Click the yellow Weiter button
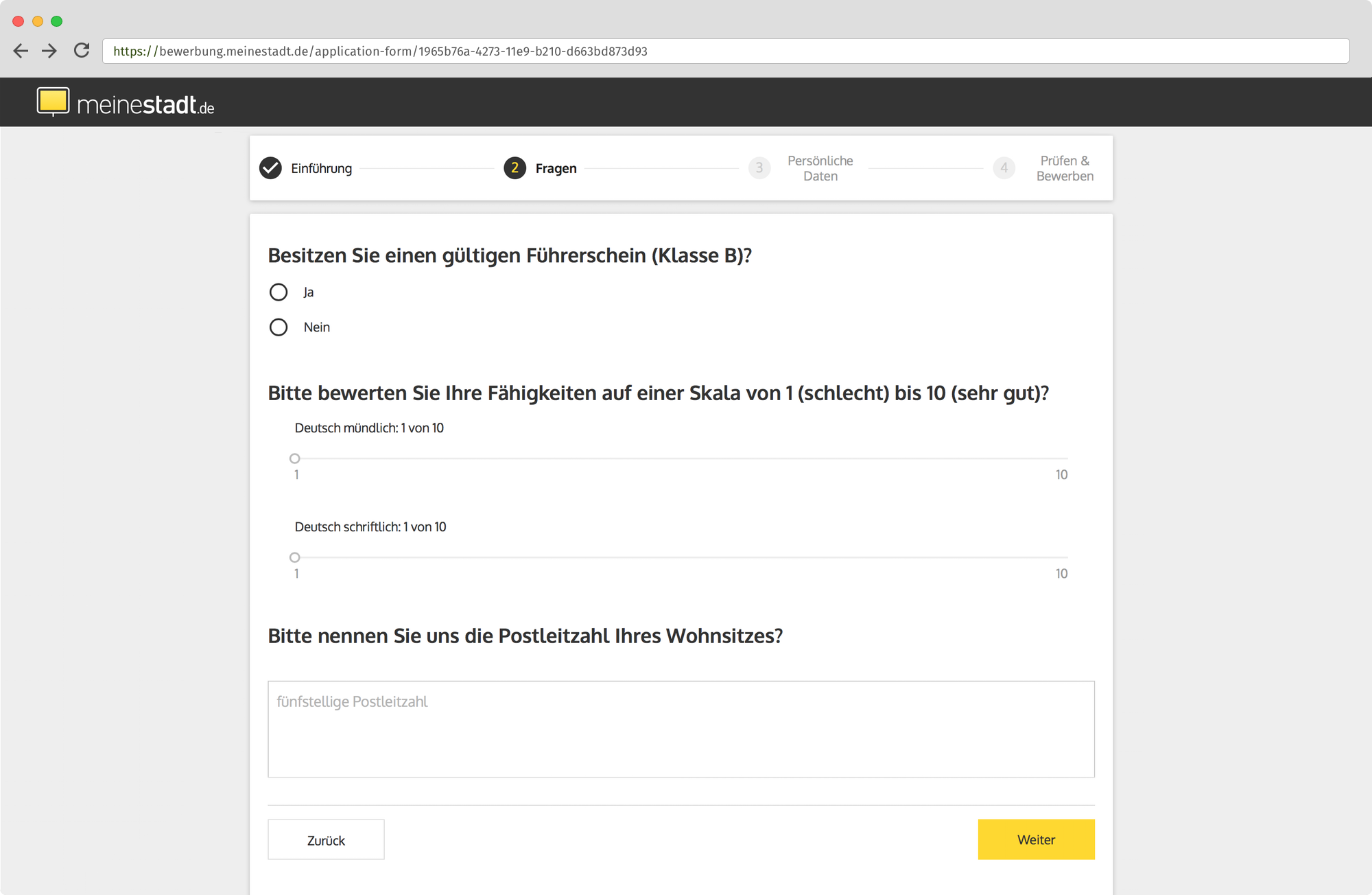The height and width of the screenshot is (895, 1372). [1036, 839]
